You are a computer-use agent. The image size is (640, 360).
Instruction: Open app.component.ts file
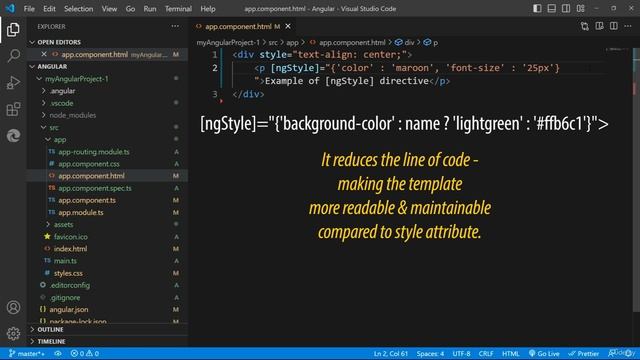click(x=87, y=200)
